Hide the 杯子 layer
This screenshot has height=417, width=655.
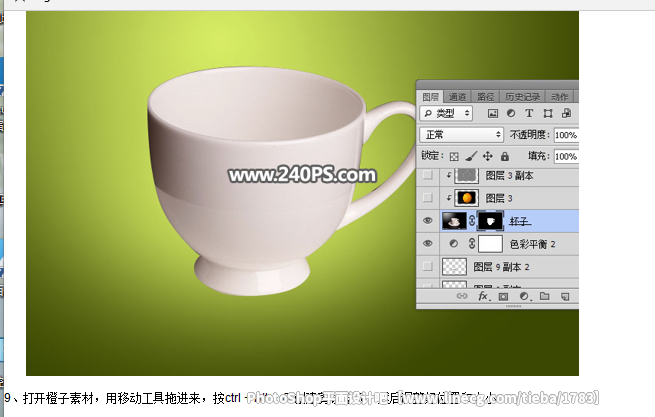427,221
